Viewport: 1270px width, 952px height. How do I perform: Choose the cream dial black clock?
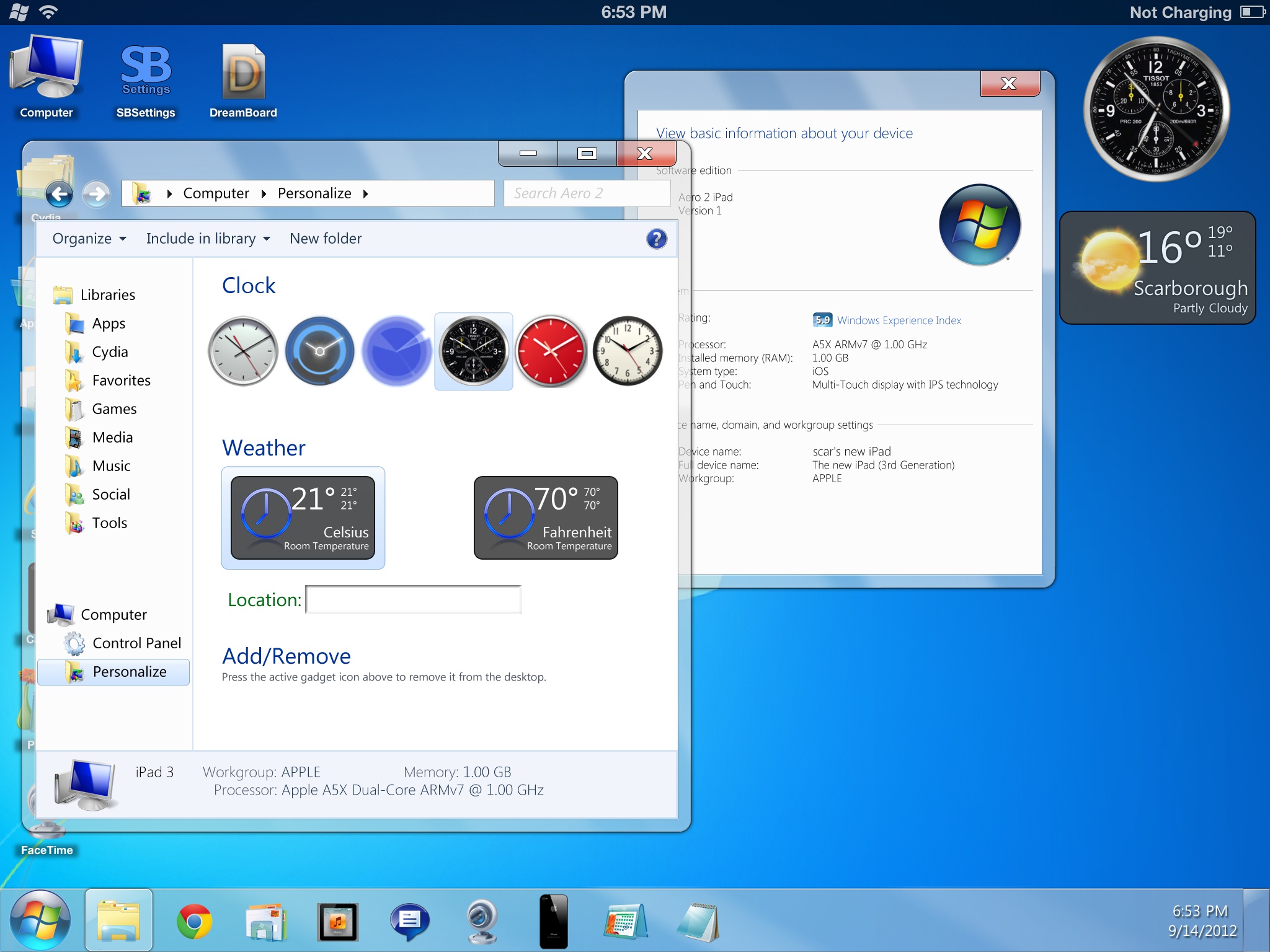tap(628, 351)
